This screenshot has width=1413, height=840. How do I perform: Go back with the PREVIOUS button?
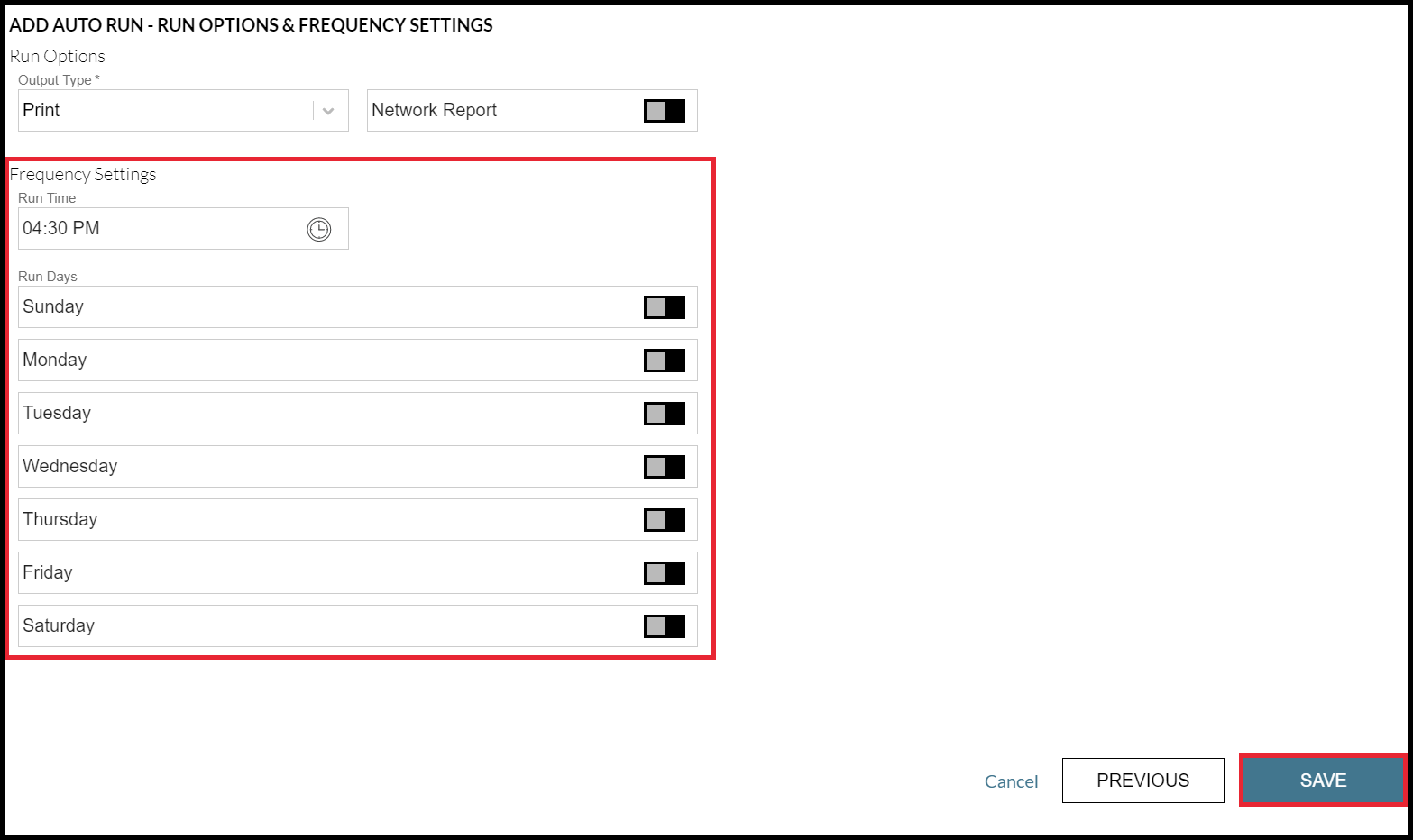point(1142,781)
